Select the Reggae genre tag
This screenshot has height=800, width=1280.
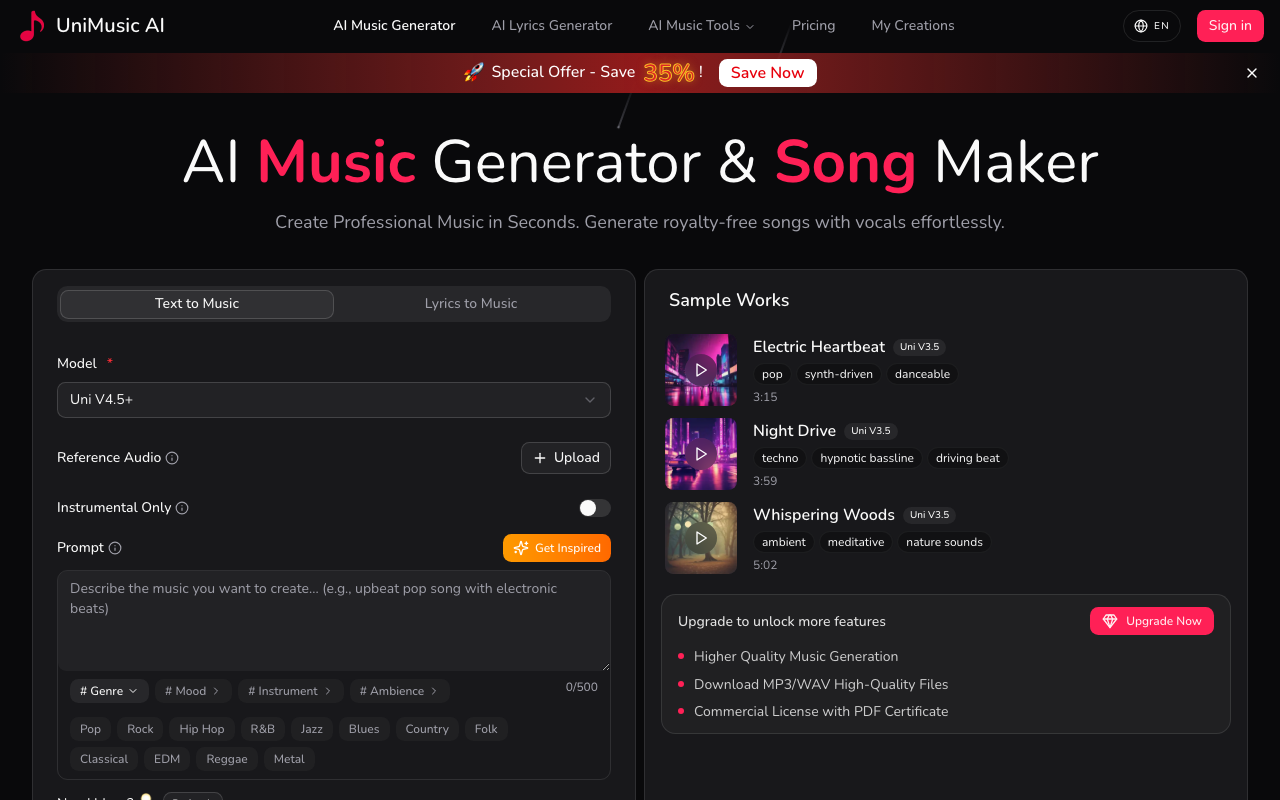(227, 759)
